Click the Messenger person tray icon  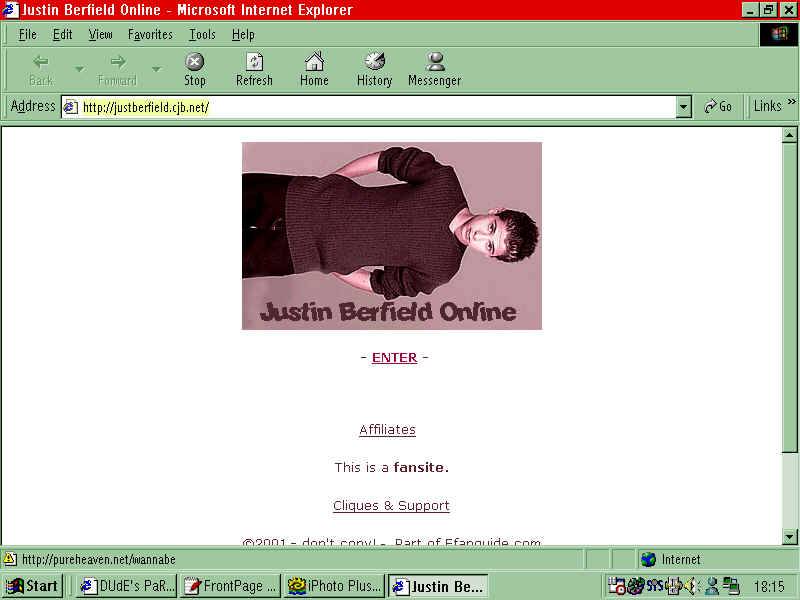pyautogui.click(x=712, y=586)
